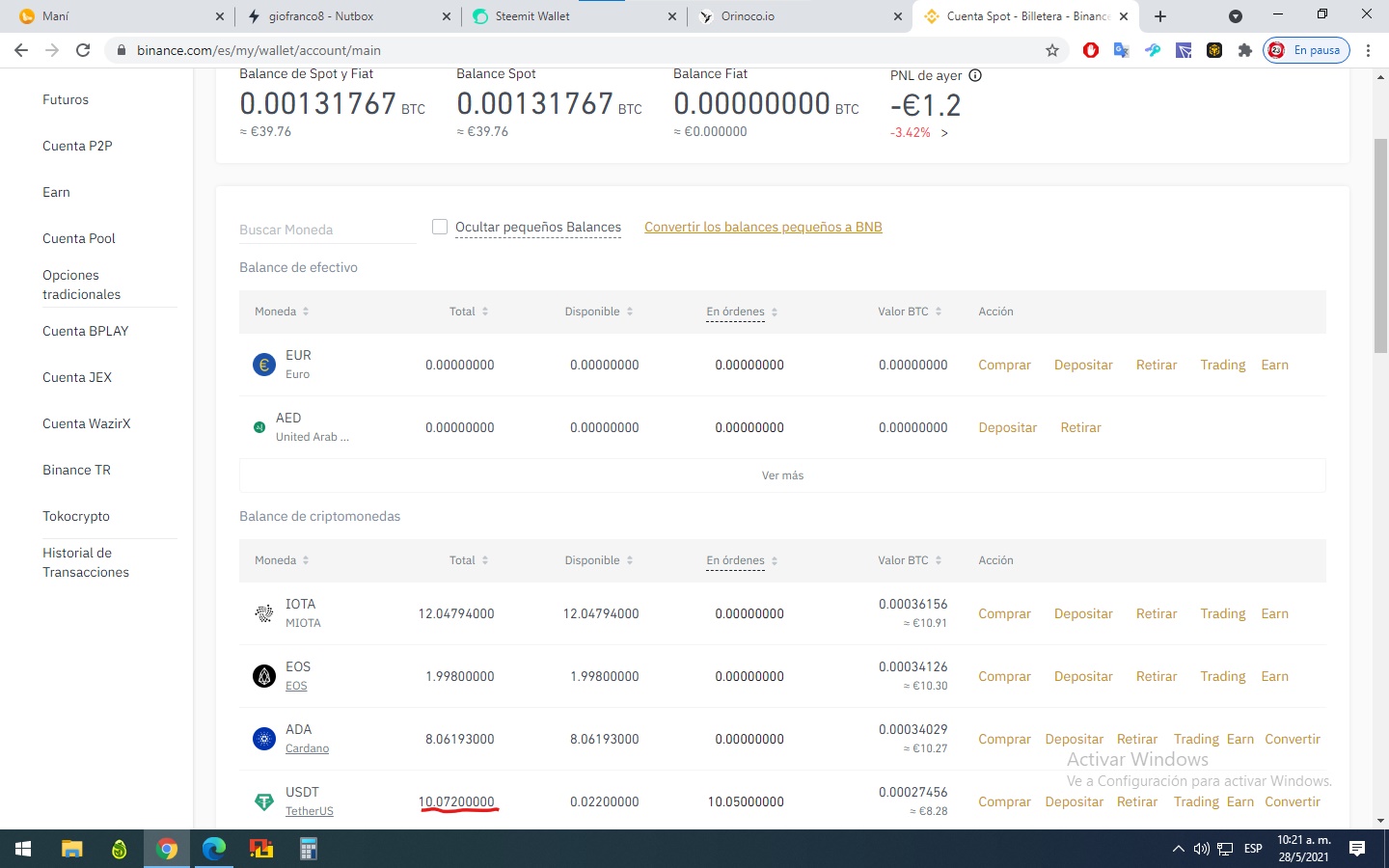Open Cuenta Pool in sidebar
Screen dimensions: 1389x868
tap(79, 238)
